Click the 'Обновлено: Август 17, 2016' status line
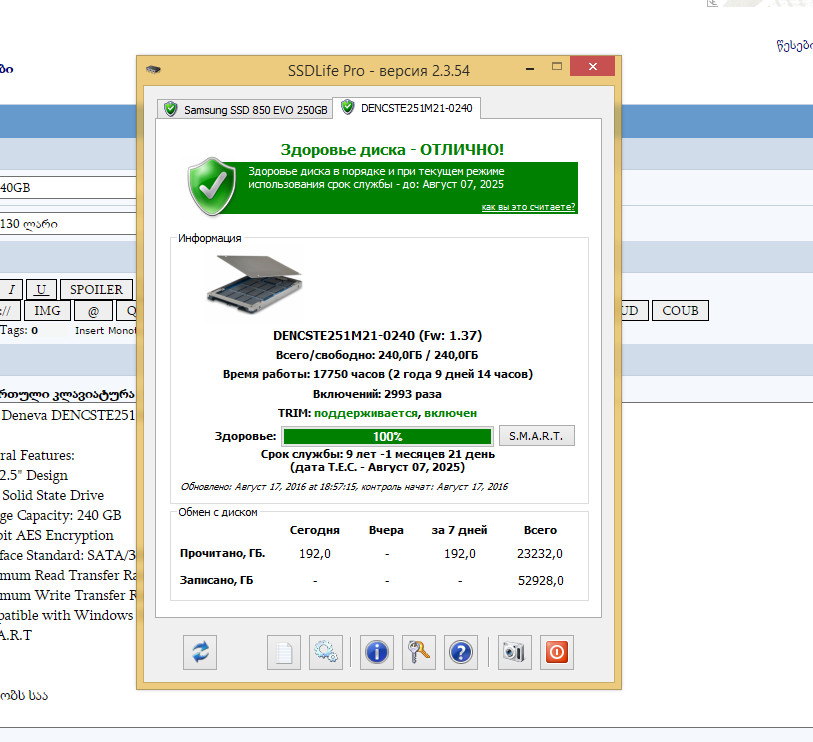Screen dimensions: 813x742 tap(344, 487)
